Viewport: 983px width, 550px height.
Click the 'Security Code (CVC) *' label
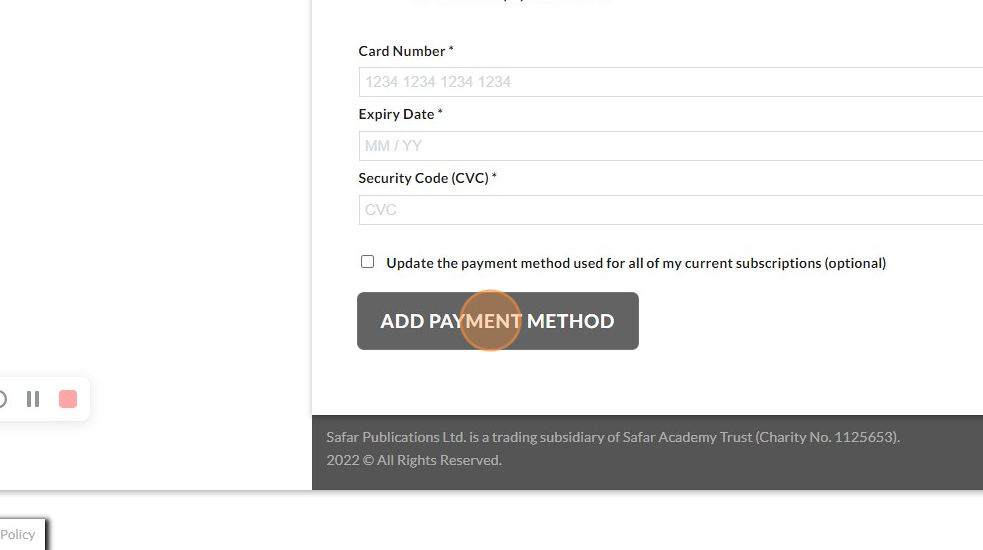427,178
